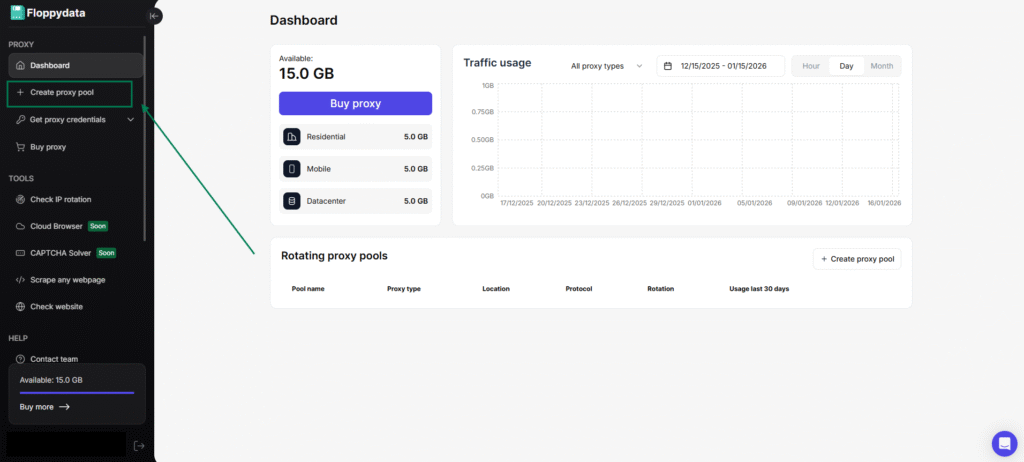1024x462 pixels.
Task: Click the Residential proxy type icon
Action: pos(292,137)
